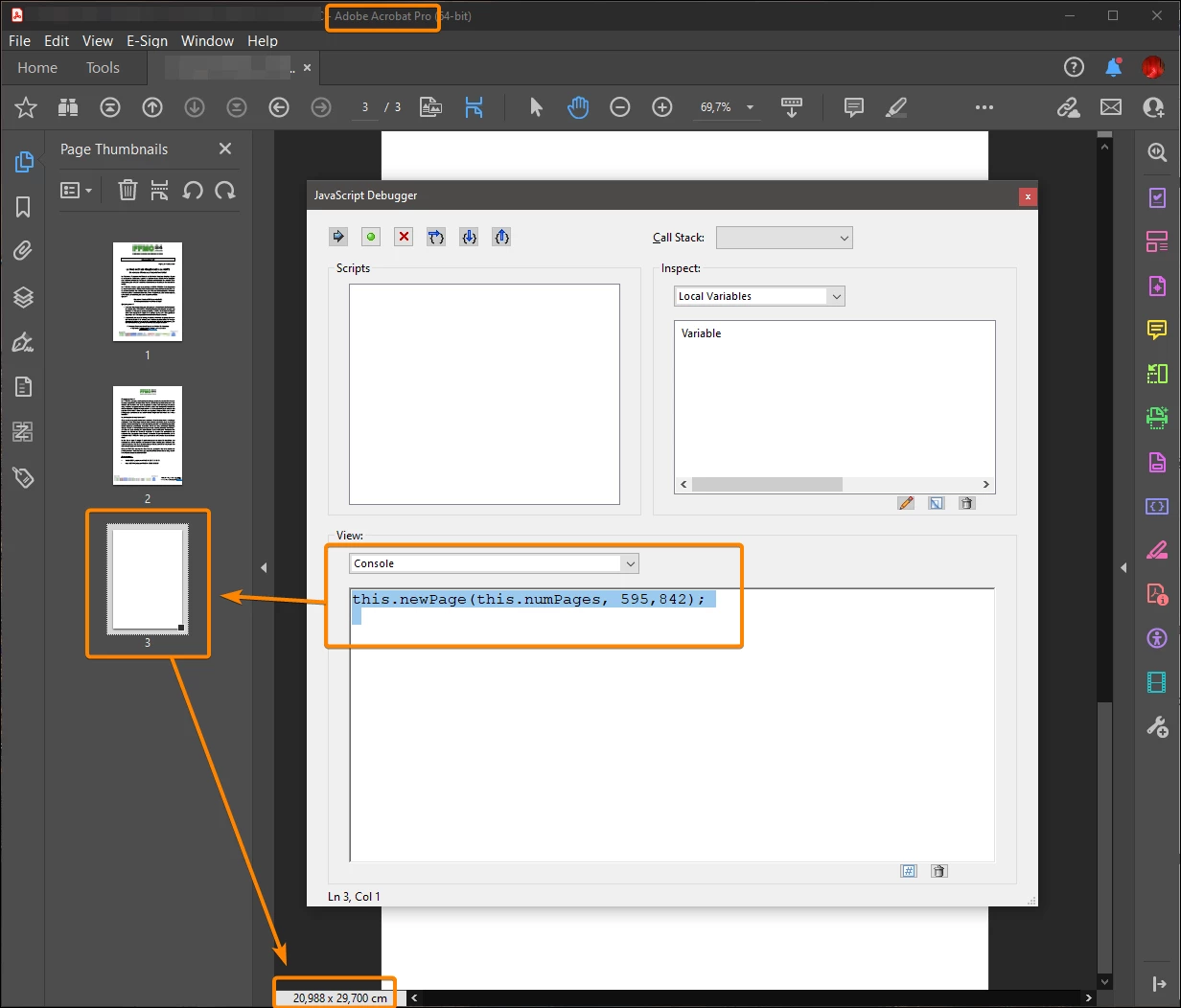The image size is (1181, 1008).
Task: Click the 'Ln 3, Col 1' status text
Action: pos(354,897)
